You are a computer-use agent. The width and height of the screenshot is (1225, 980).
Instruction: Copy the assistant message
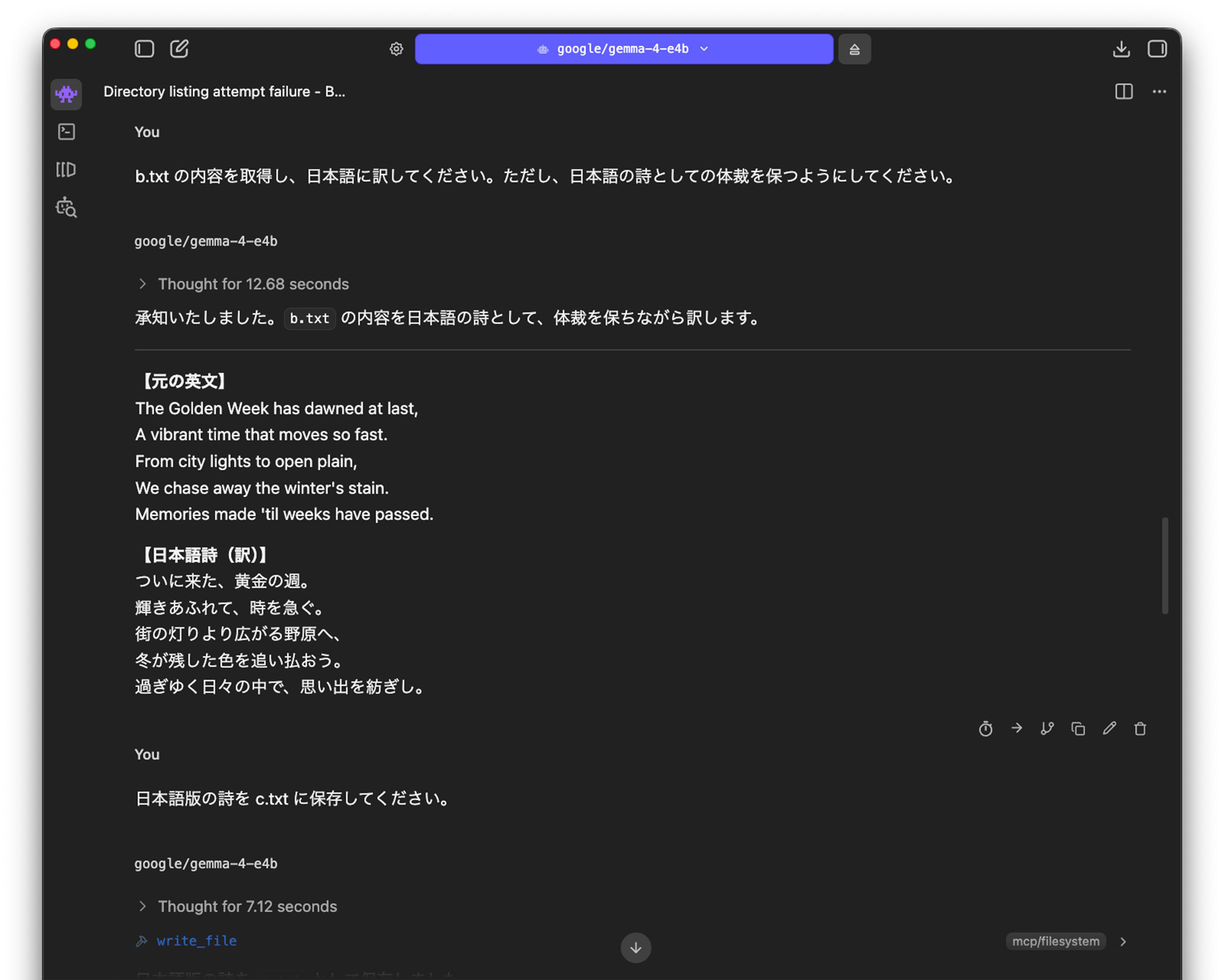tap(1078, 728)
